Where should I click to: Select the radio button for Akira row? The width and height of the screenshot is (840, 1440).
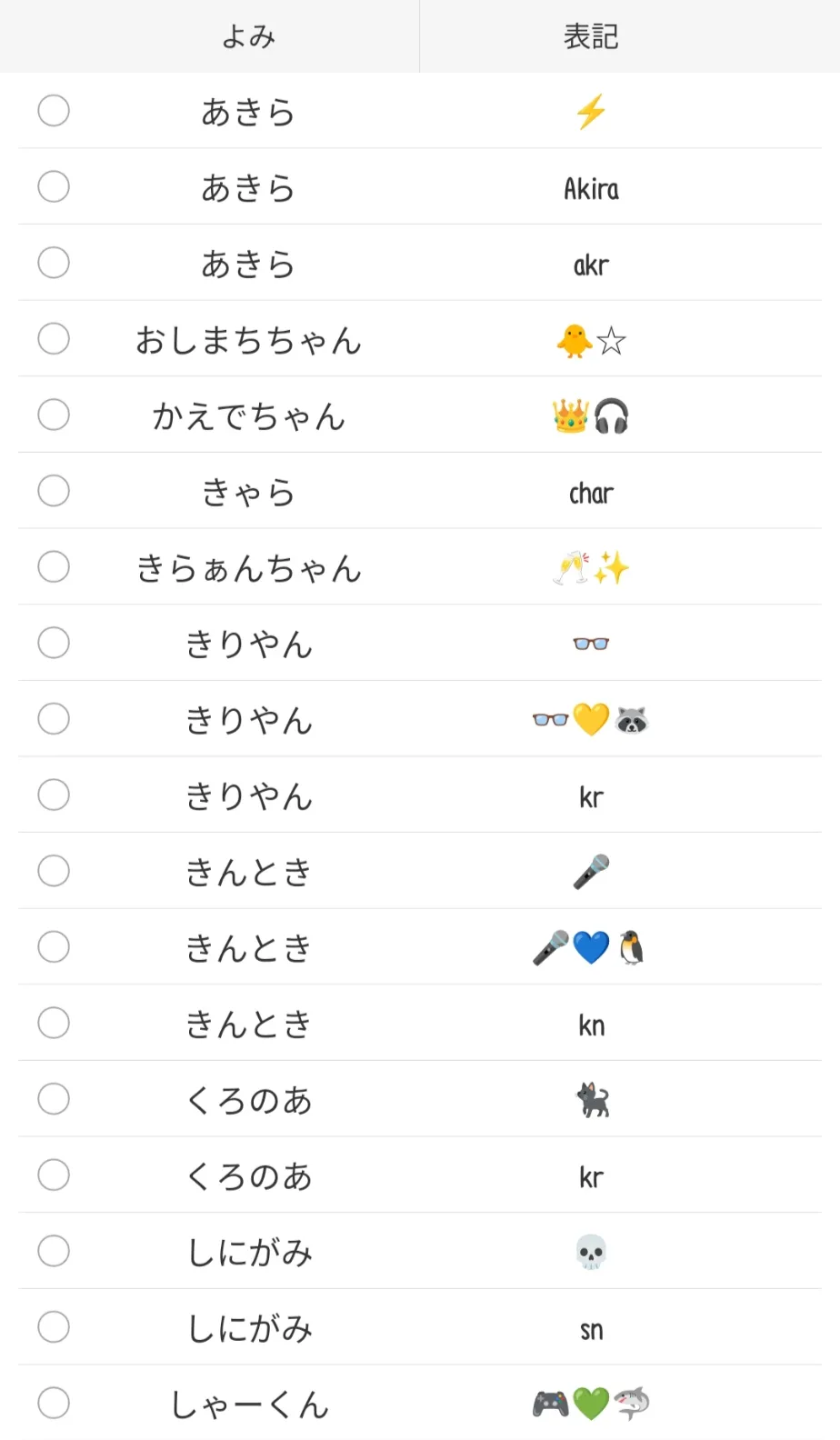pyautogui.click(x=54, y=186)
